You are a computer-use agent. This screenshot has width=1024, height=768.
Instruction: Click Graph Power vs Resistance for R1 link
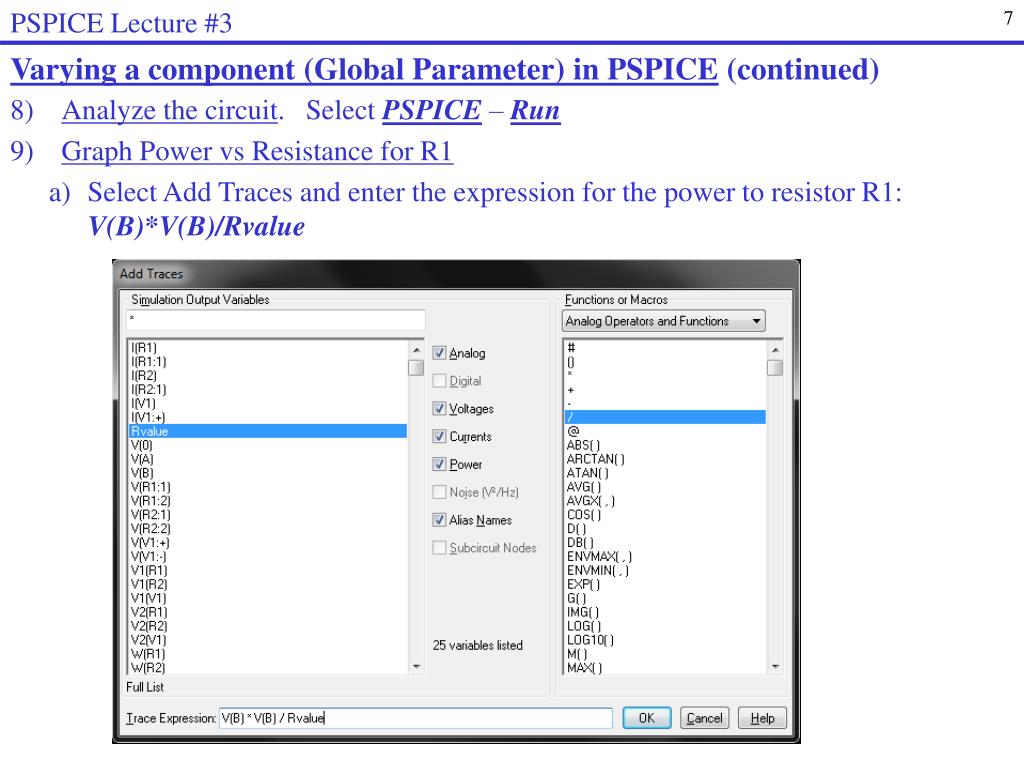257,152
